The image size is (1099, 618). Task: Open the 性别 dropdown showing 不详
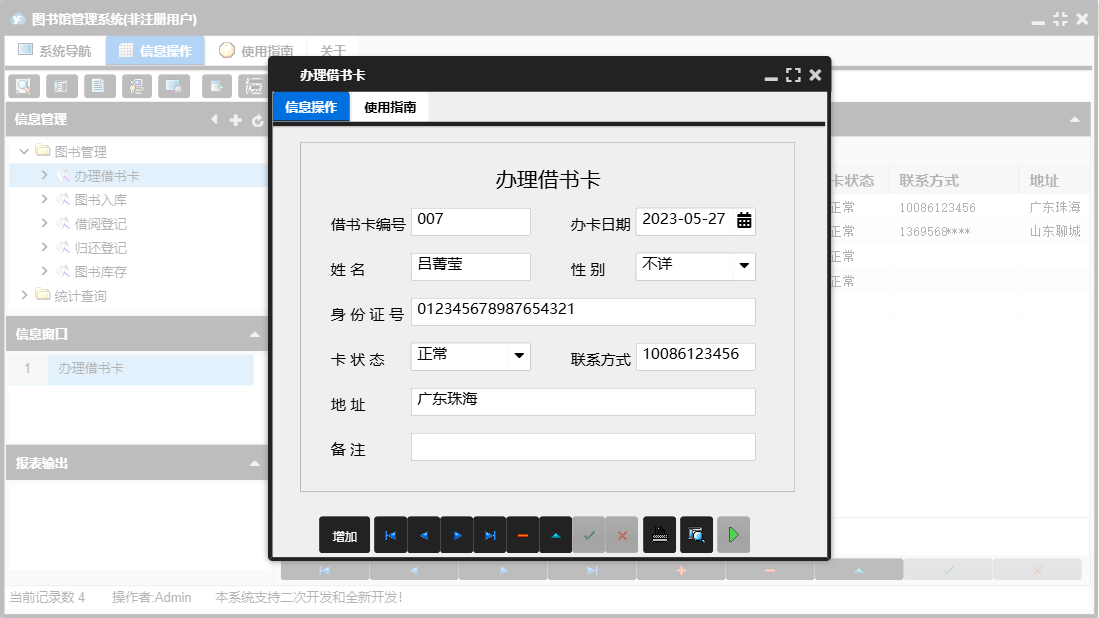click(x=745, y=267)
